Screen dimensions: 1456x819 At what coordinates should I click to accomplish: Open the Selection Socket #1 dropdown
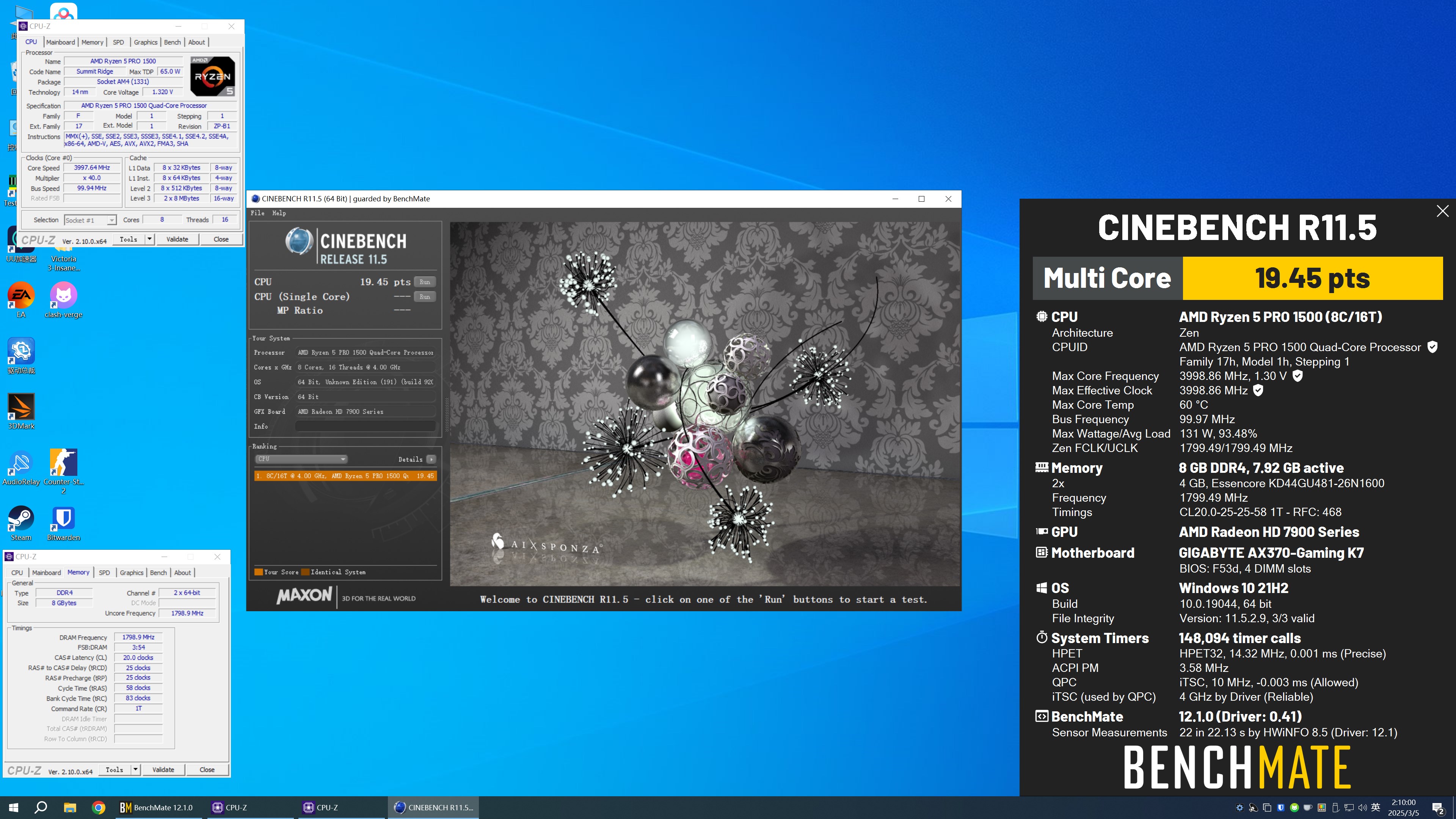click(x=91, y=220)
